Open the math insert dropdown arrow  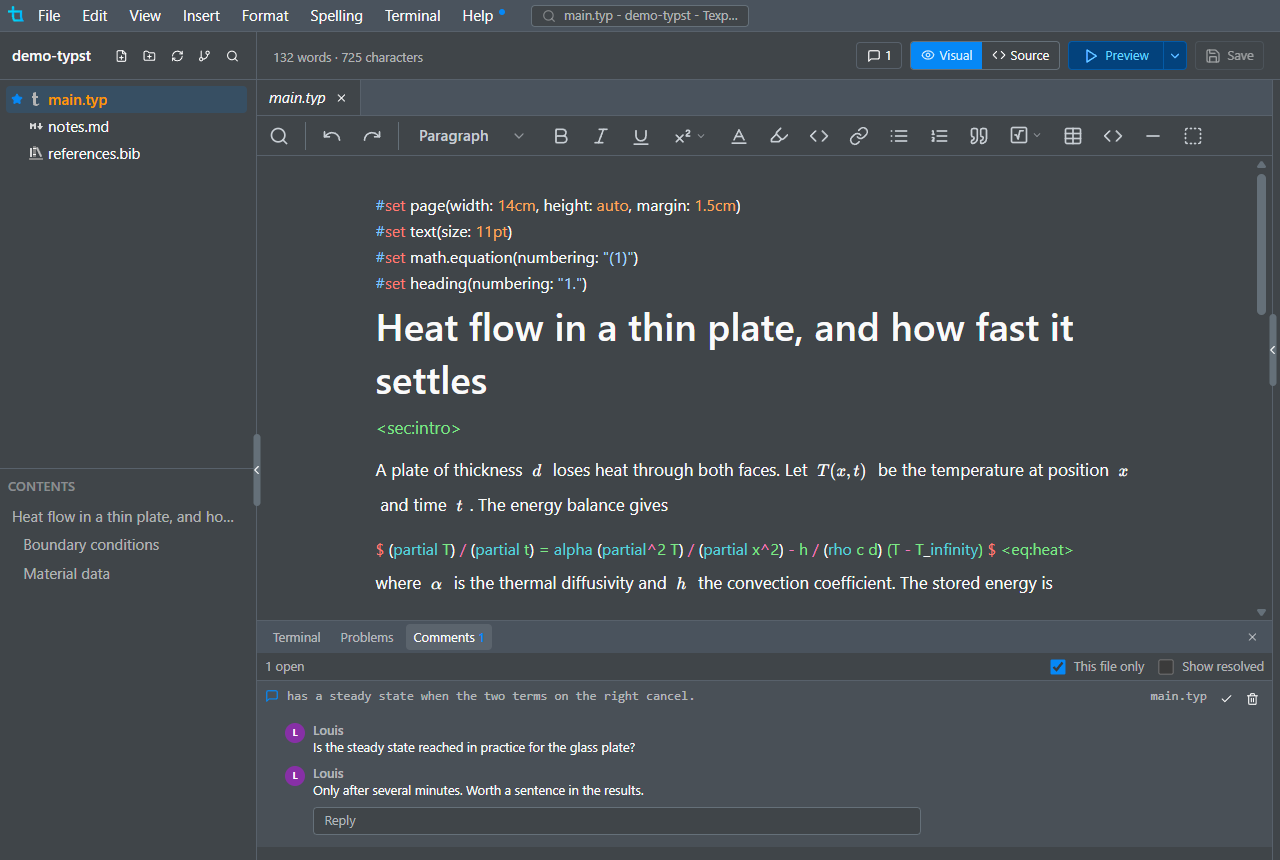(x=1037, y=136)
